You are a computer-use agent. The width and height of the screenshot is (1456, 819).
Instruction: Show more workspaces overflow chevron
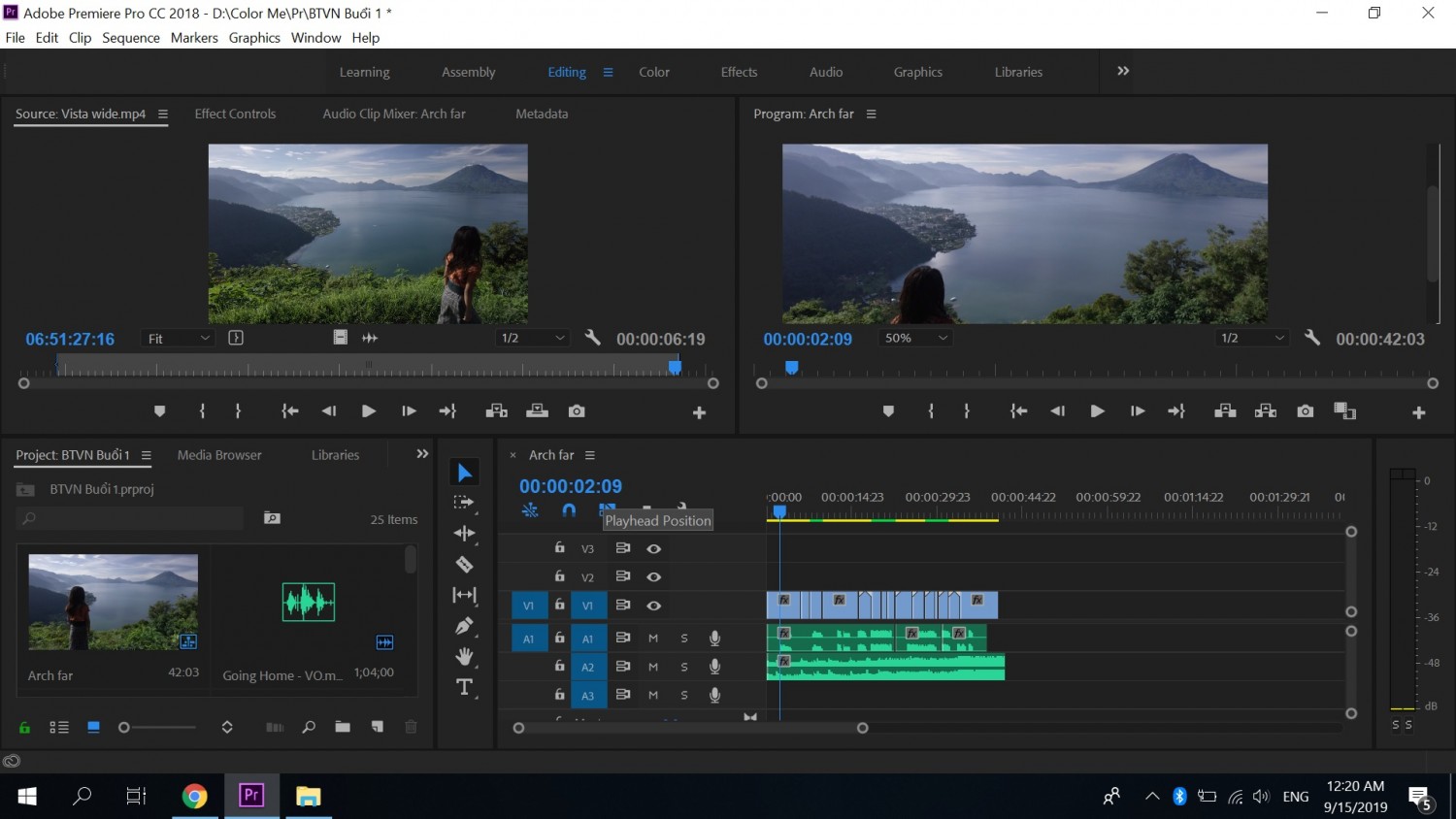(x=1123, y=71)
